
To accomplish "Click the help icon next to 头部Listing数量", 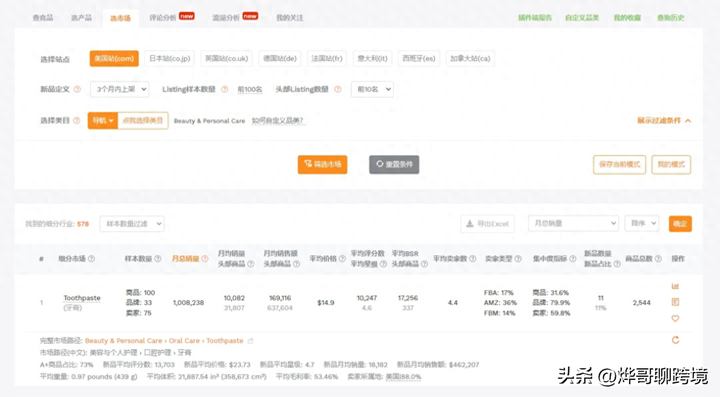I will point(338,89).
